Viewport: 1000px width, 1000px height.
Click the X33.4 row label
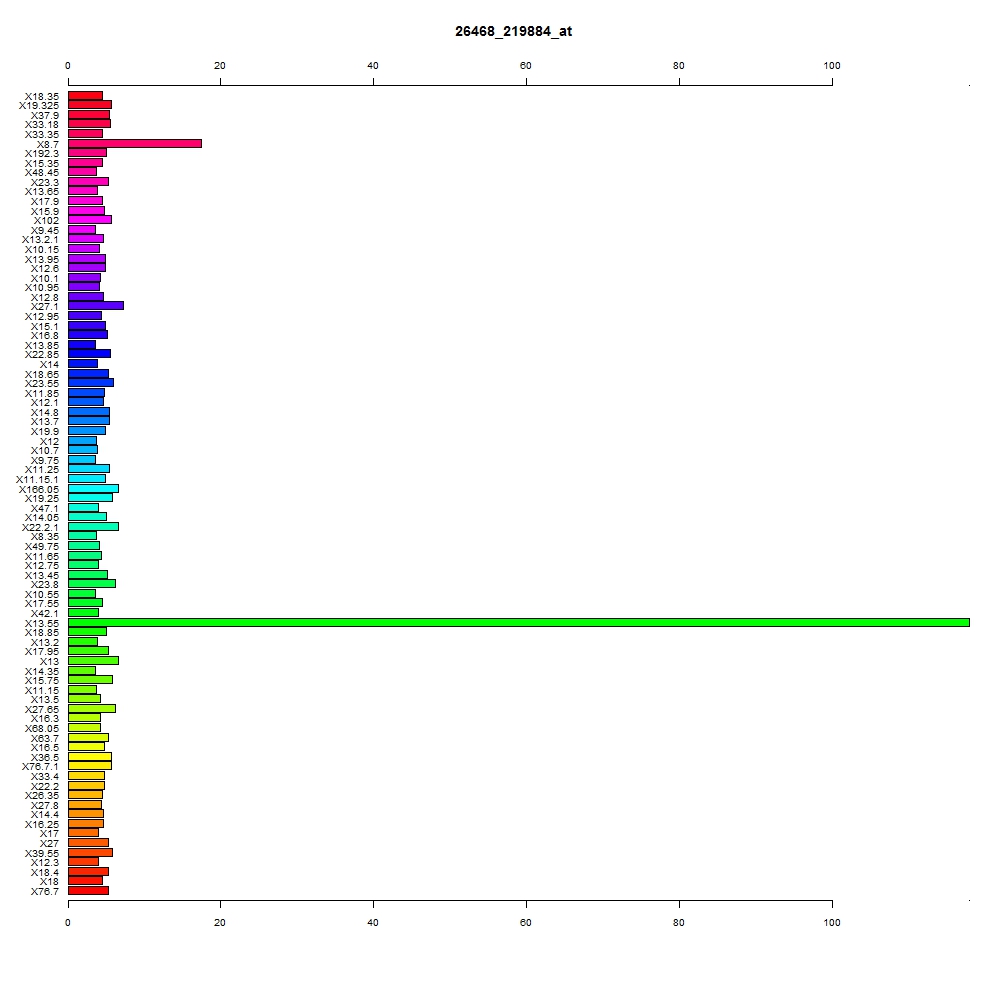click(x=45, y=777)
